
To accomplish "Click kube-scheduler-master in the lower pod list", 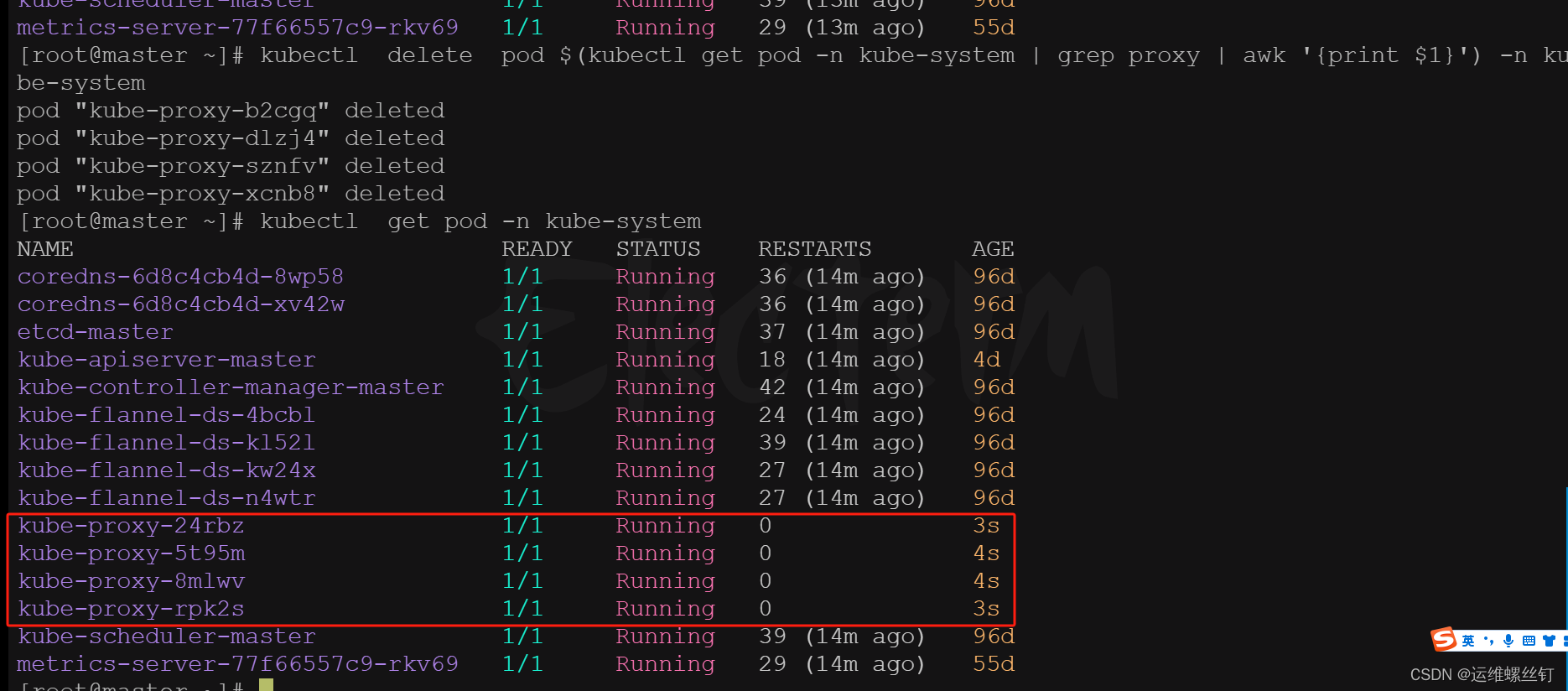I will (x=166, y=636).
